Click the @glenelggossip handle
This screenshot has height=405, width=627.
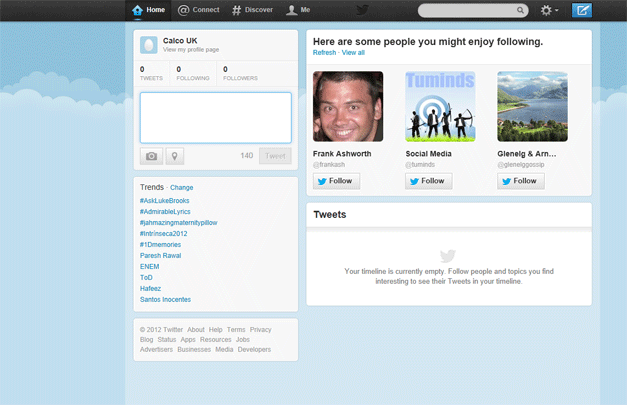(x=521, y=165)
